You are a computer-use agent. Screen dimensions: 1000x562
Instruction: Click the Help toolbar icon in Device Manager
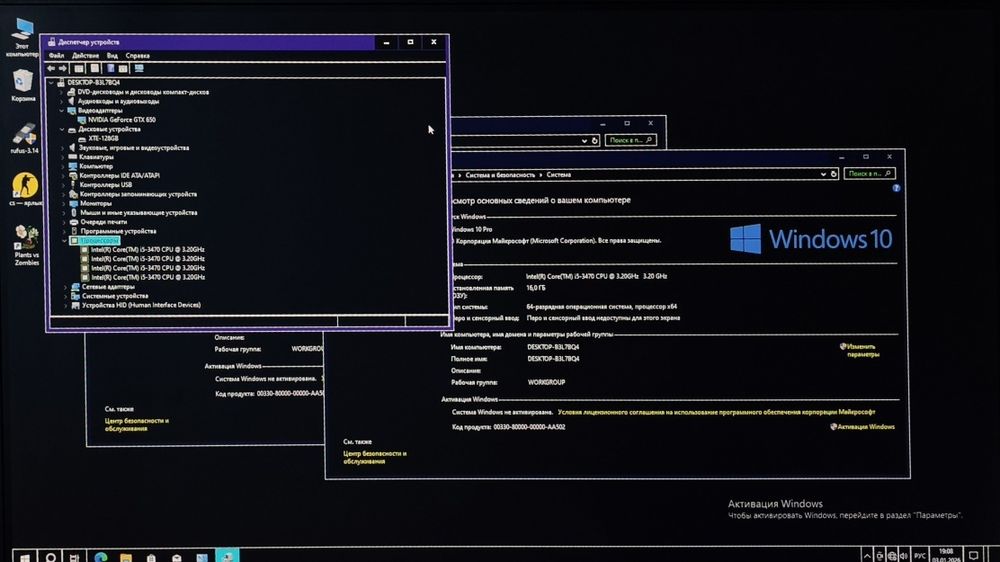[110, 68]
